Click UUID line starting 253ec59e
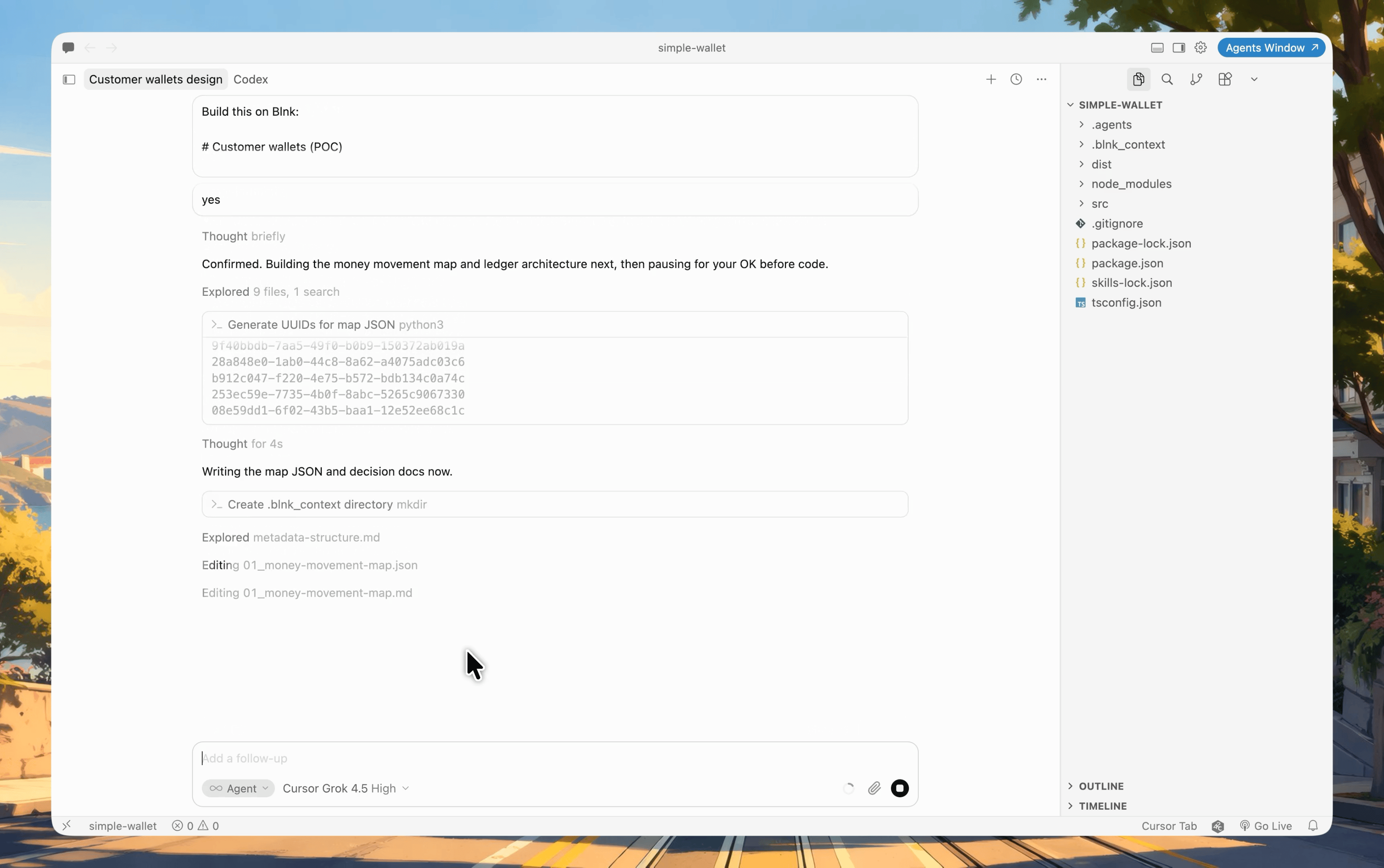Viewport: 1384px width, 868px height. [x=338, y=394]
